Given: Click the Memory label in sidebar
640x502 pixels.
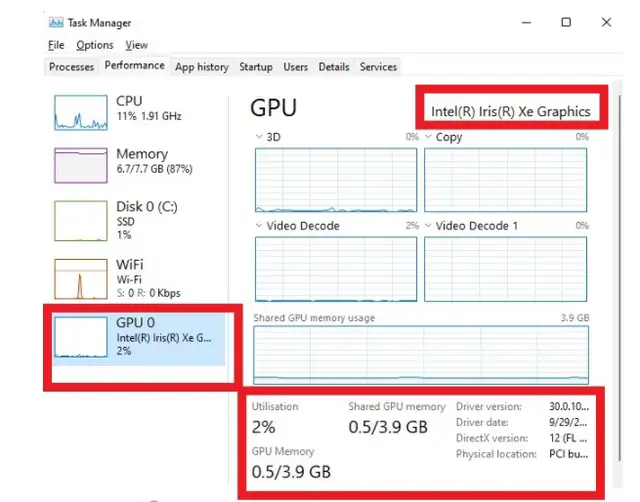Looking at the screenshot, I should (142, 154).
